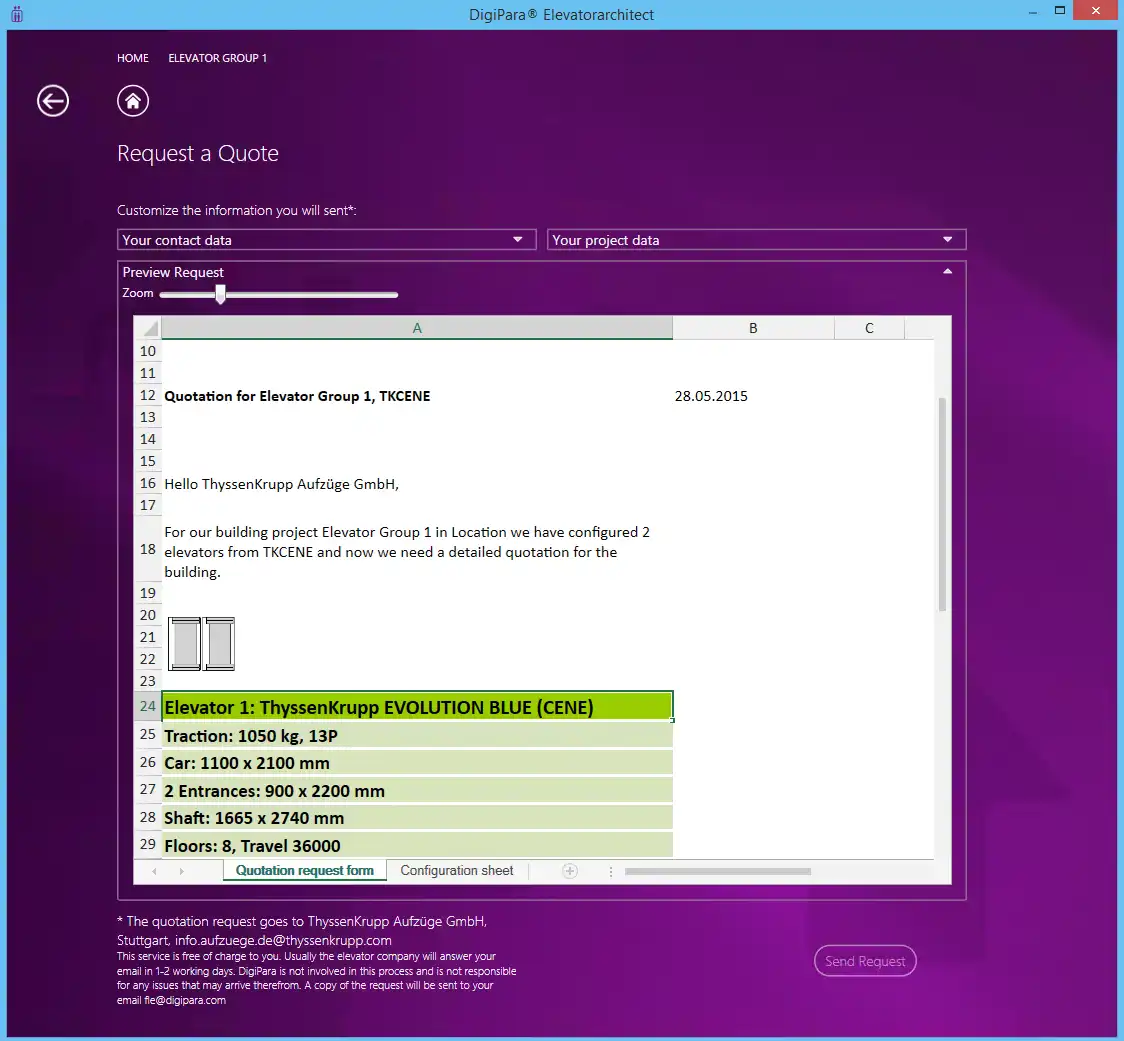Select the Quotation request form tab
Viewport: 1124px width, 1041px height.
(x=304, y=871)
